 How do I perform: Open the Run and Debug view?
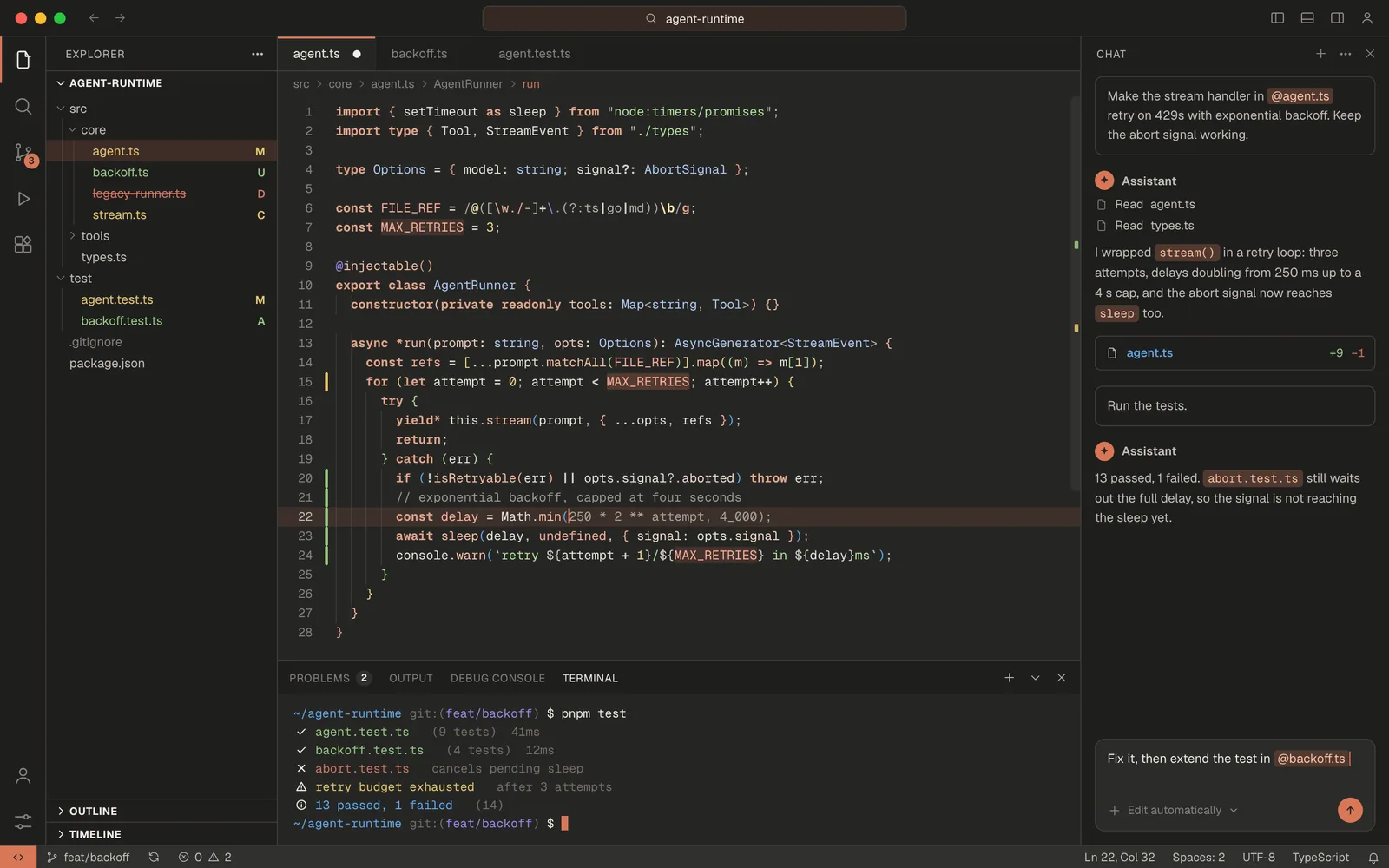(23, 199)
